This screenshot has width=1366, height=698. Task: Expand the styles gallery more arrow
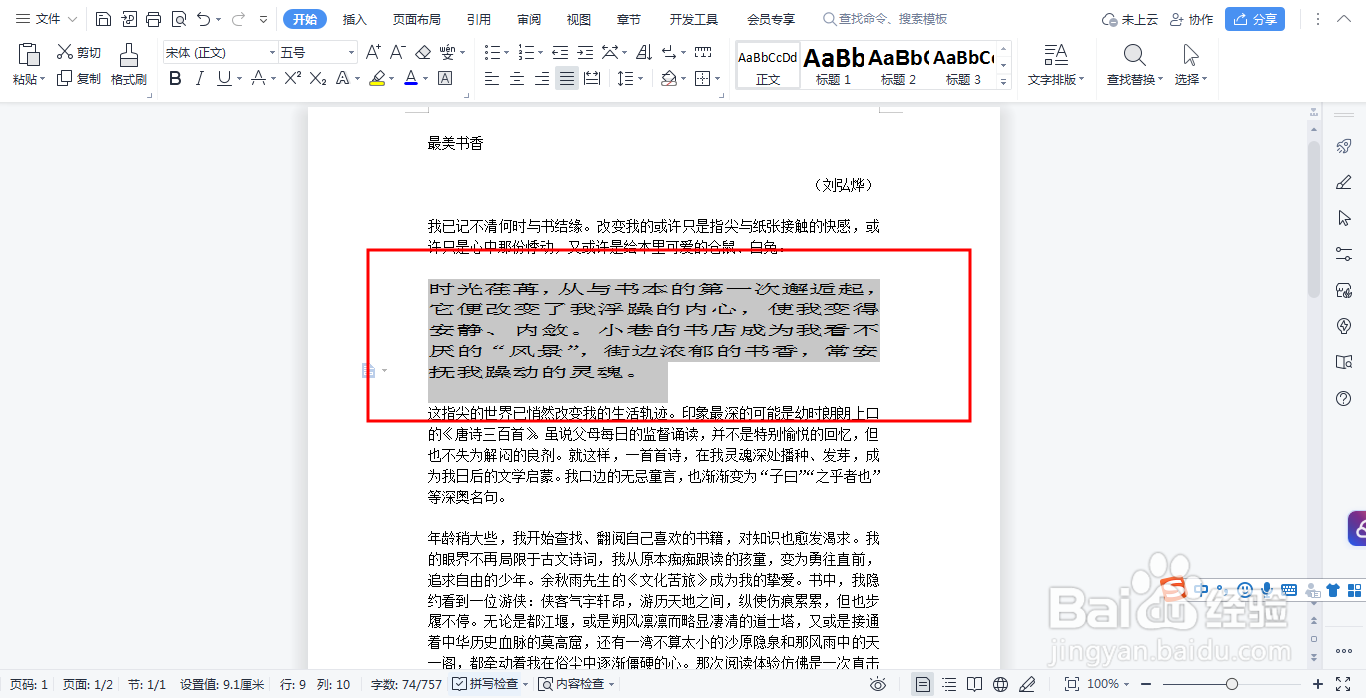tap(1005, 81)
